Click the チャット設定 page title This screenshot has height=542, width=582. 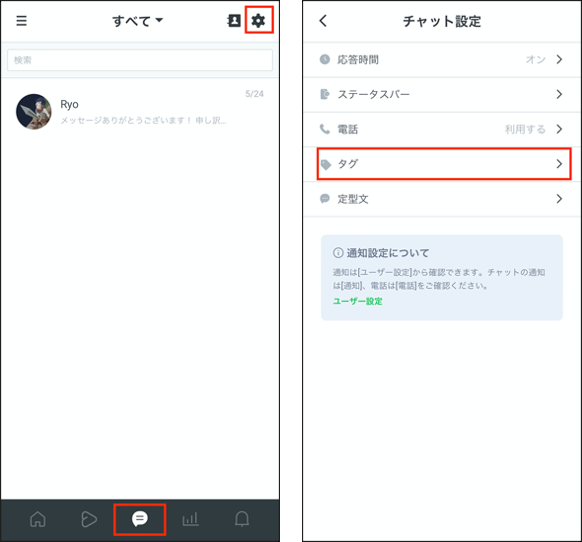pyautogui.click(x=442, y=21)
